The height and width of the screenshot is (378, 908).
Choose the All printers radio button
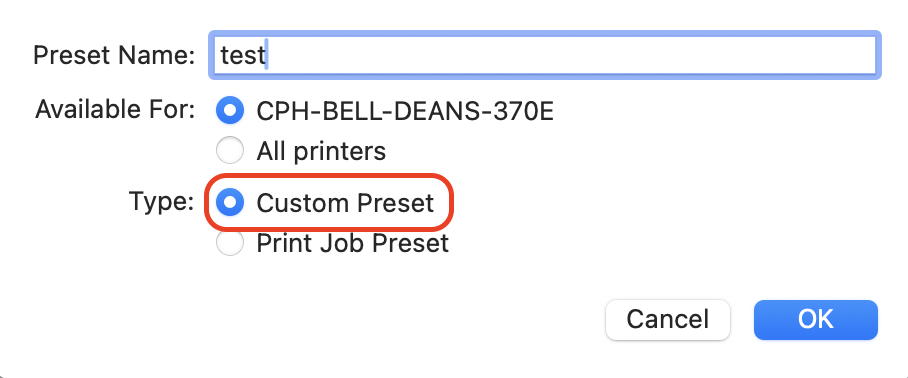pos(230,151)
